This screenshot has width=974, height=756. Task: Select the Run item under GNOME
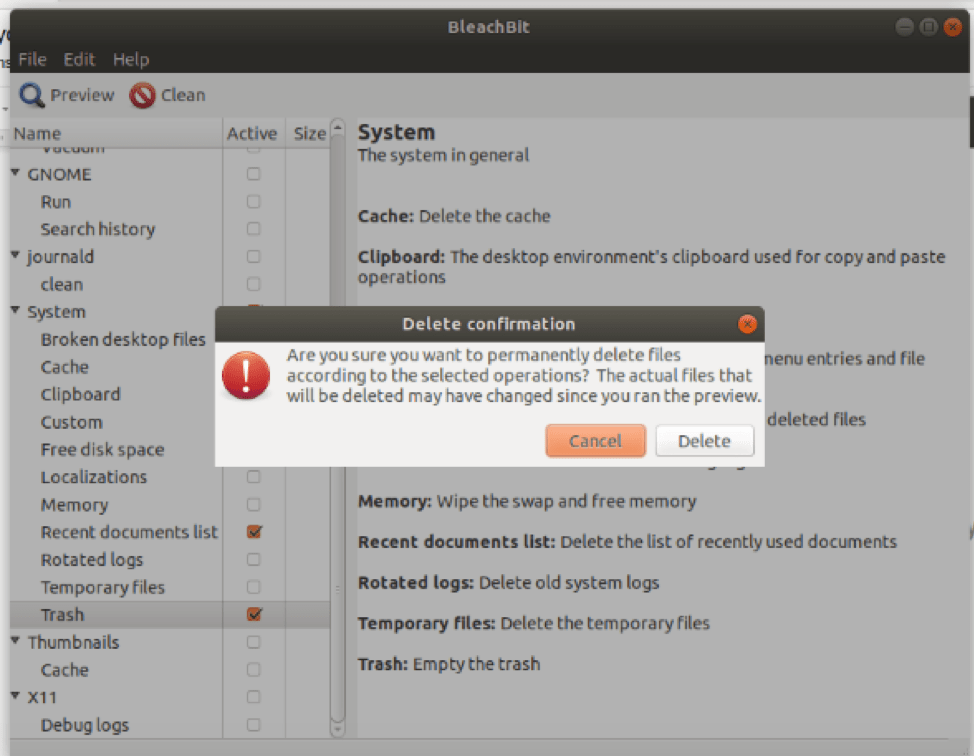(x=56, y=202)
